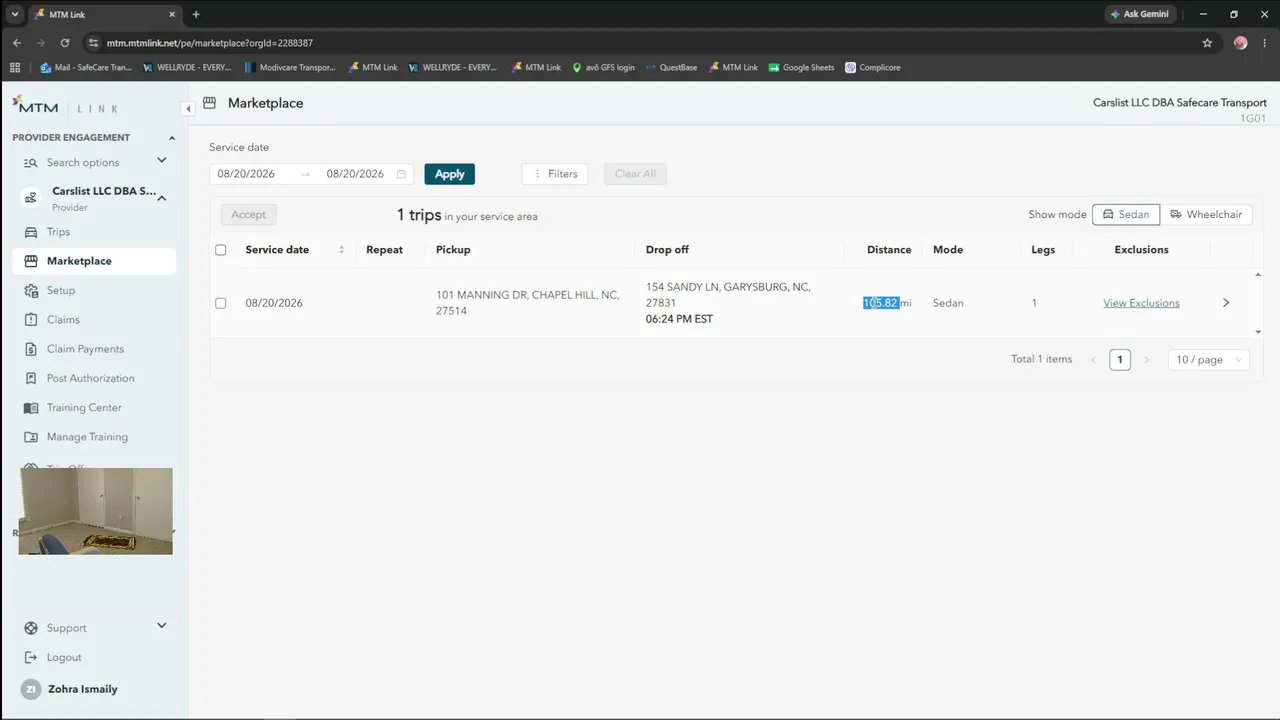Image resolution: width=1280 pixels, height=720 pixels.
Task: Open the GFS login bookmark
Action: click(x=603, y=68)
